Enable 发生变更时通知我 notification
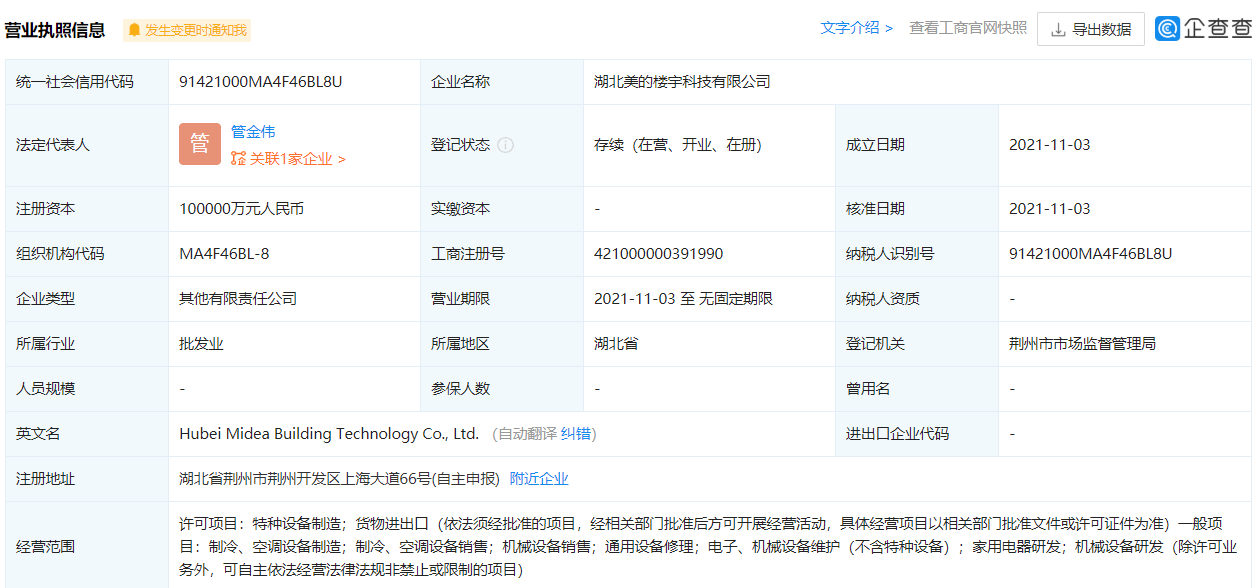The image size is (1258, 588). coord(187,30)
